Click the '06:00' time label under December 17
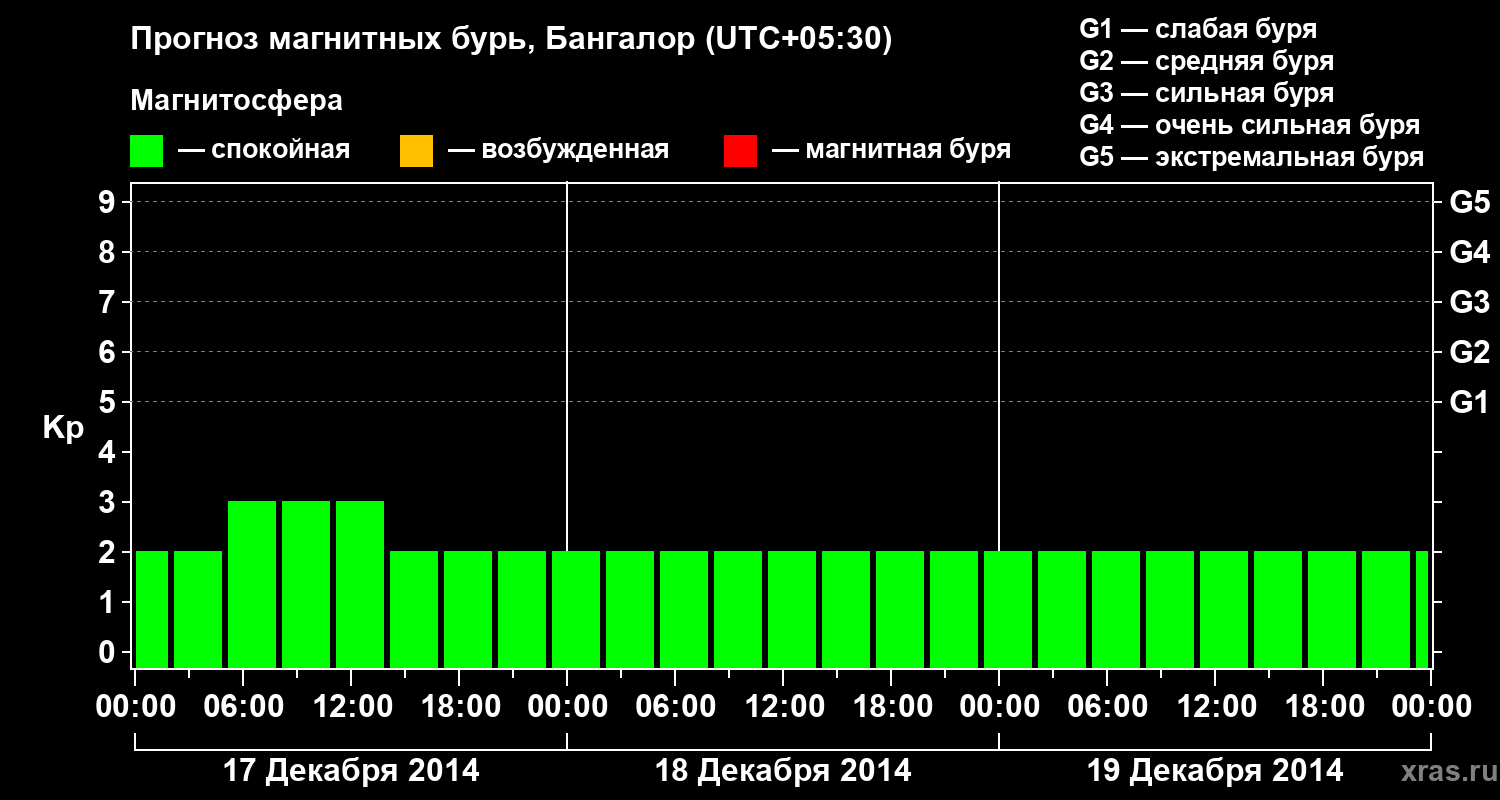The width and height of the screenshot is (1500, 800). click(x=243, y=707)
